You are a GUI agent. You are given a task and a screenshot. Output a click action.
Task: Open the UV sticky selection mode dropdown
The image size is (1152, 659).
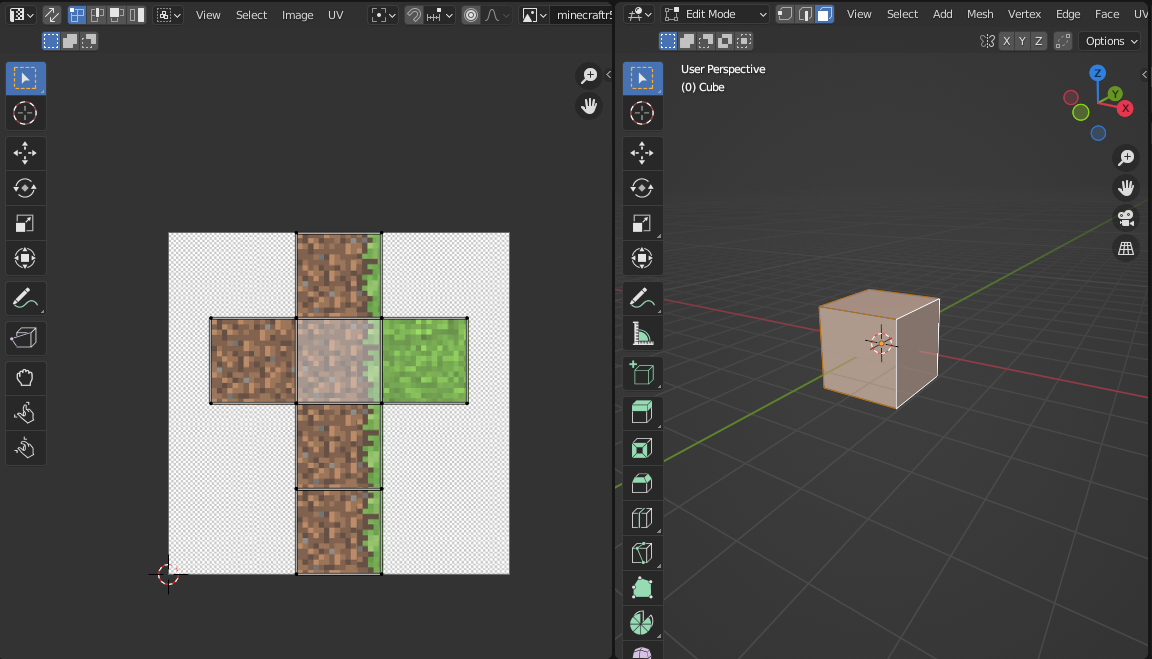tap(169, 15)
